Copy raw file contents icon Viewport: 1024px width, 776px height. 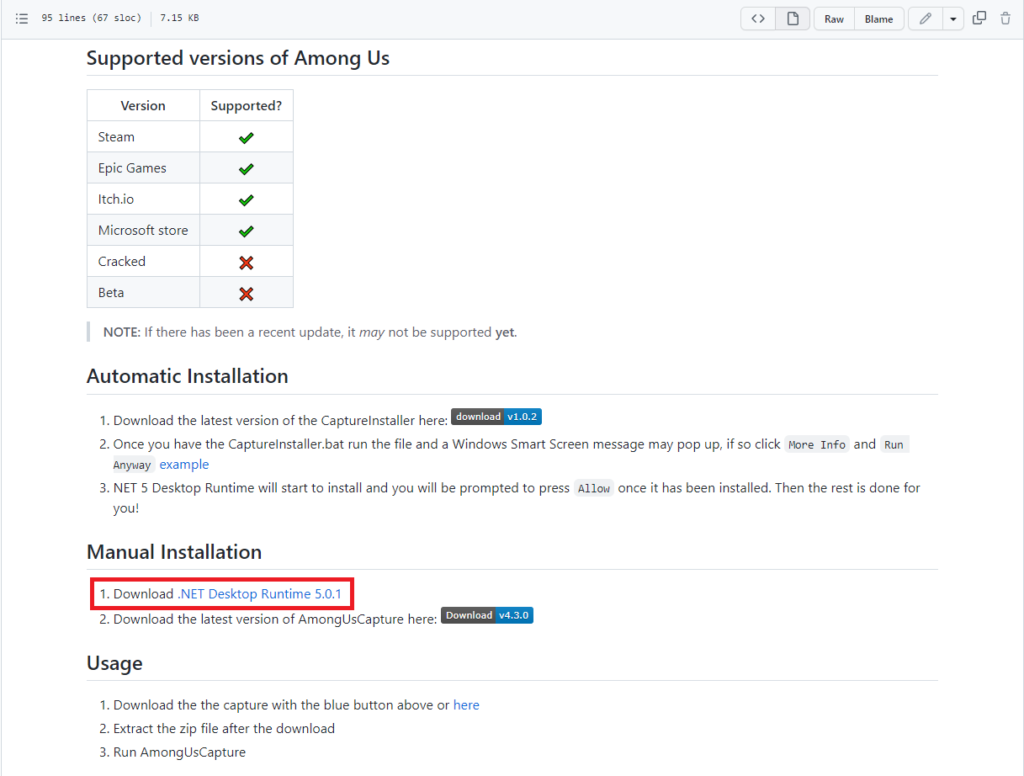[979, 18]
